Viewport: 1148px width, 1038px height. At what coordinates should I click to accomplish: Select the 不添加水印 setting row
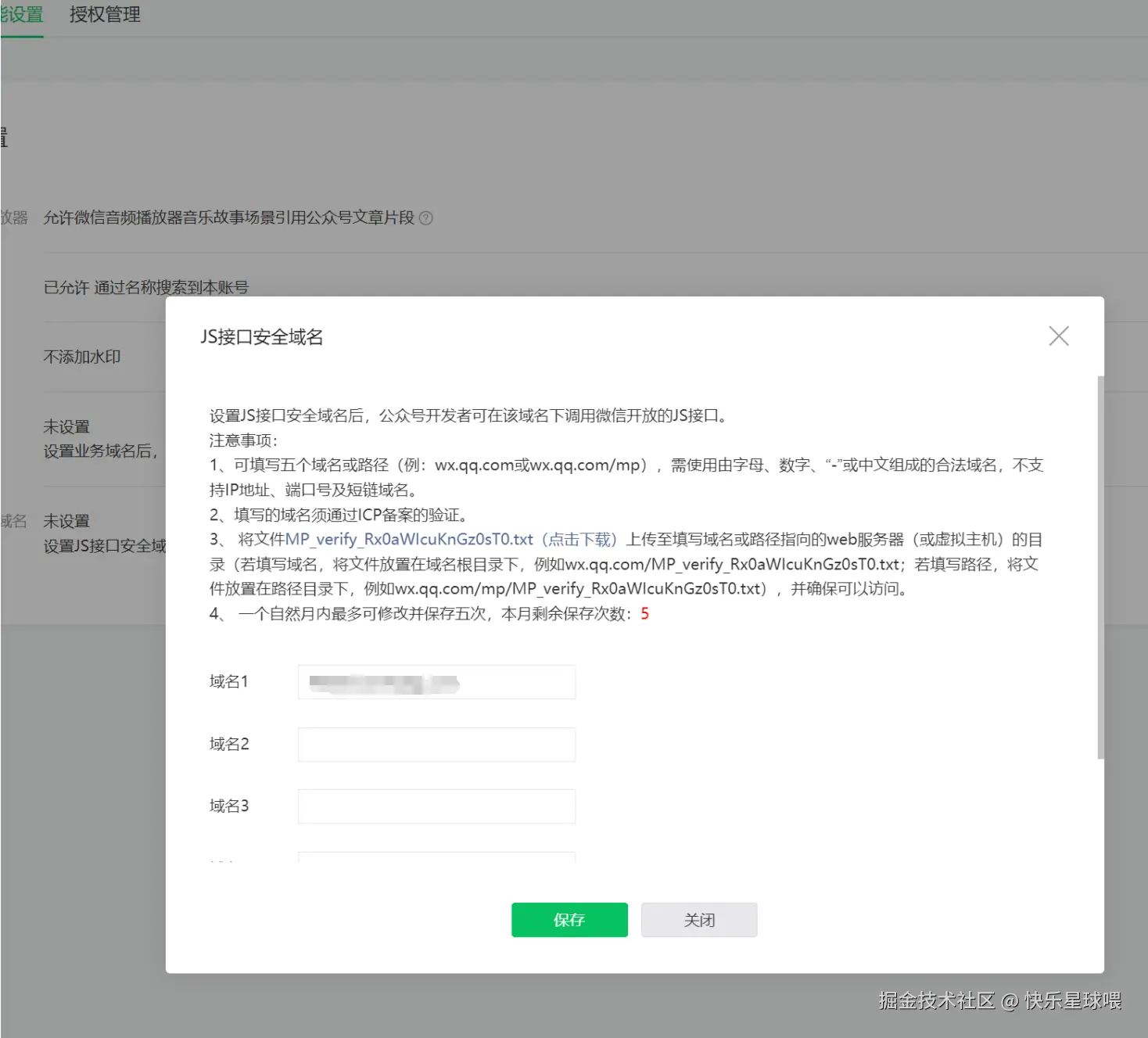(x=81, y=357)
